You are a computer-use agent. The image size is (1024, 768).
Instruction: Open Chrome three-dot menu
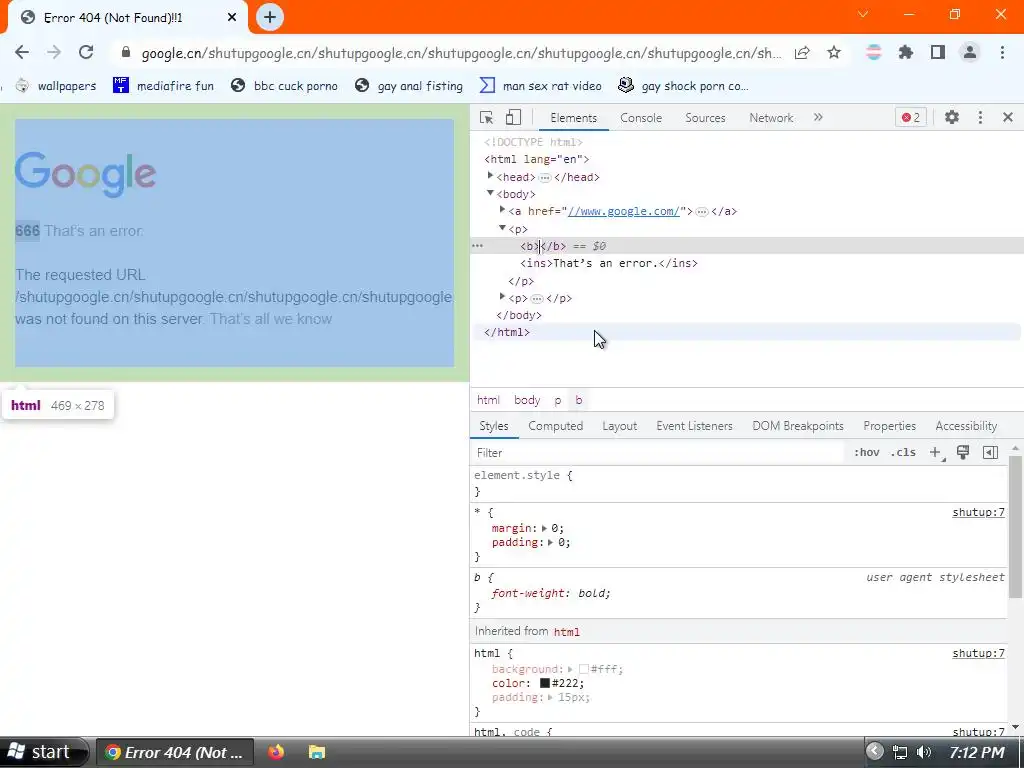pyautogui.click(x=1002, y=52)
